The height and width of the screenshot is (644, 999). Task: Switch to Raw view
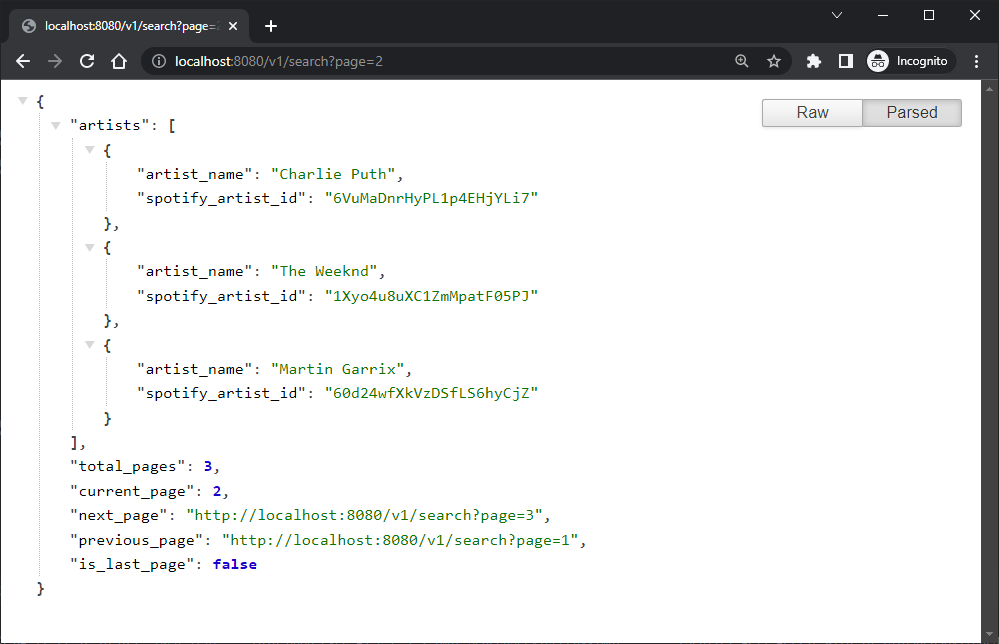811,112
